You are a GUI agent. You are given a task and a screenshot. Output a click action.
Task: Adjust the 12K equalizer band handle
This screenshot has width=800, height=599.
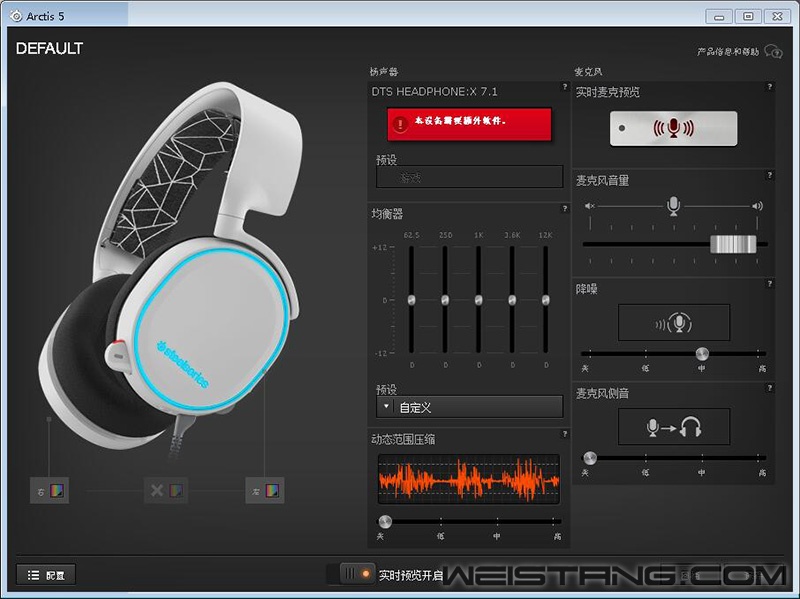click(545, 300)
